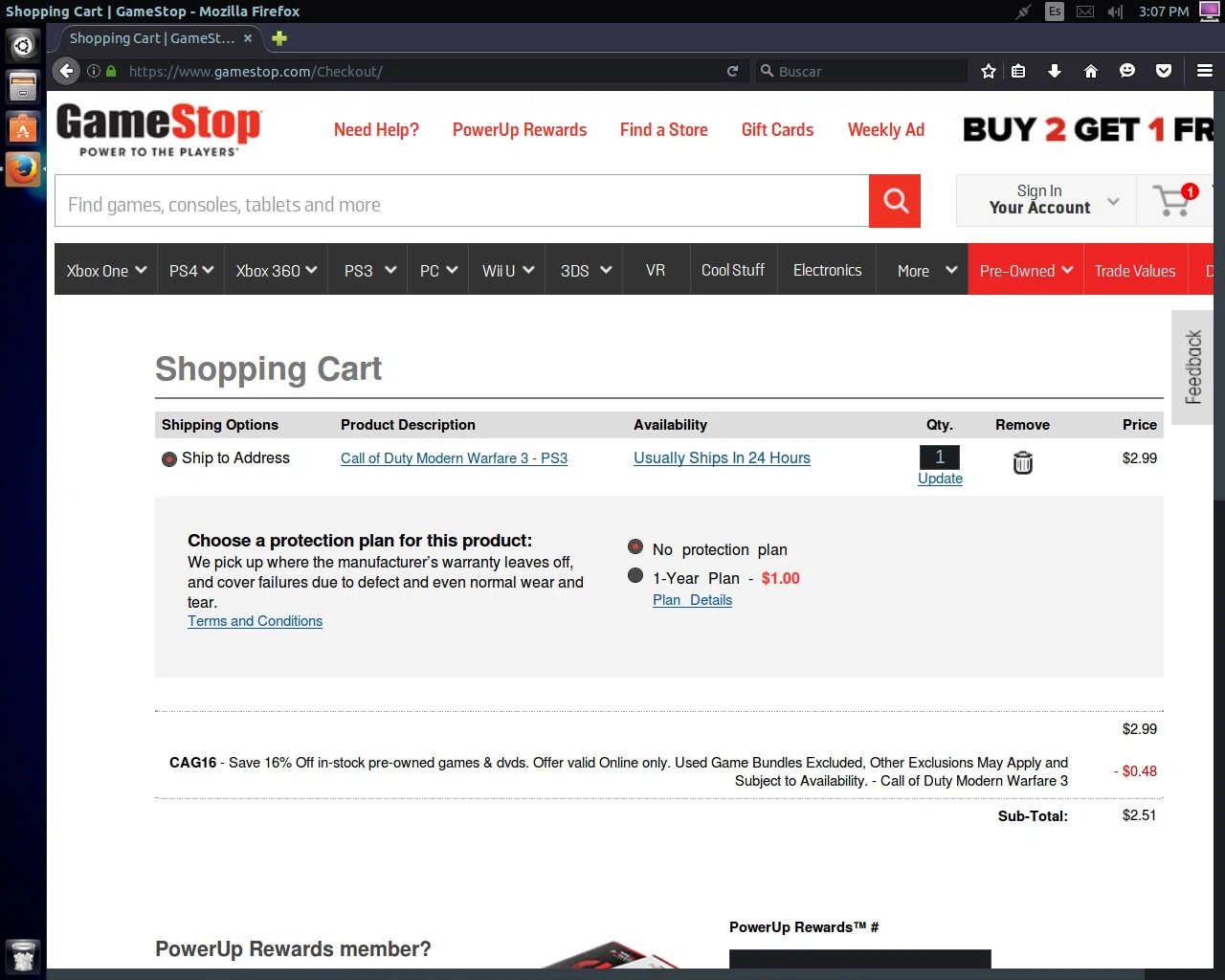Close the Shopping Cart tab
The height and width of the screenshot is (980, 1225).
[x=248, y=38]
